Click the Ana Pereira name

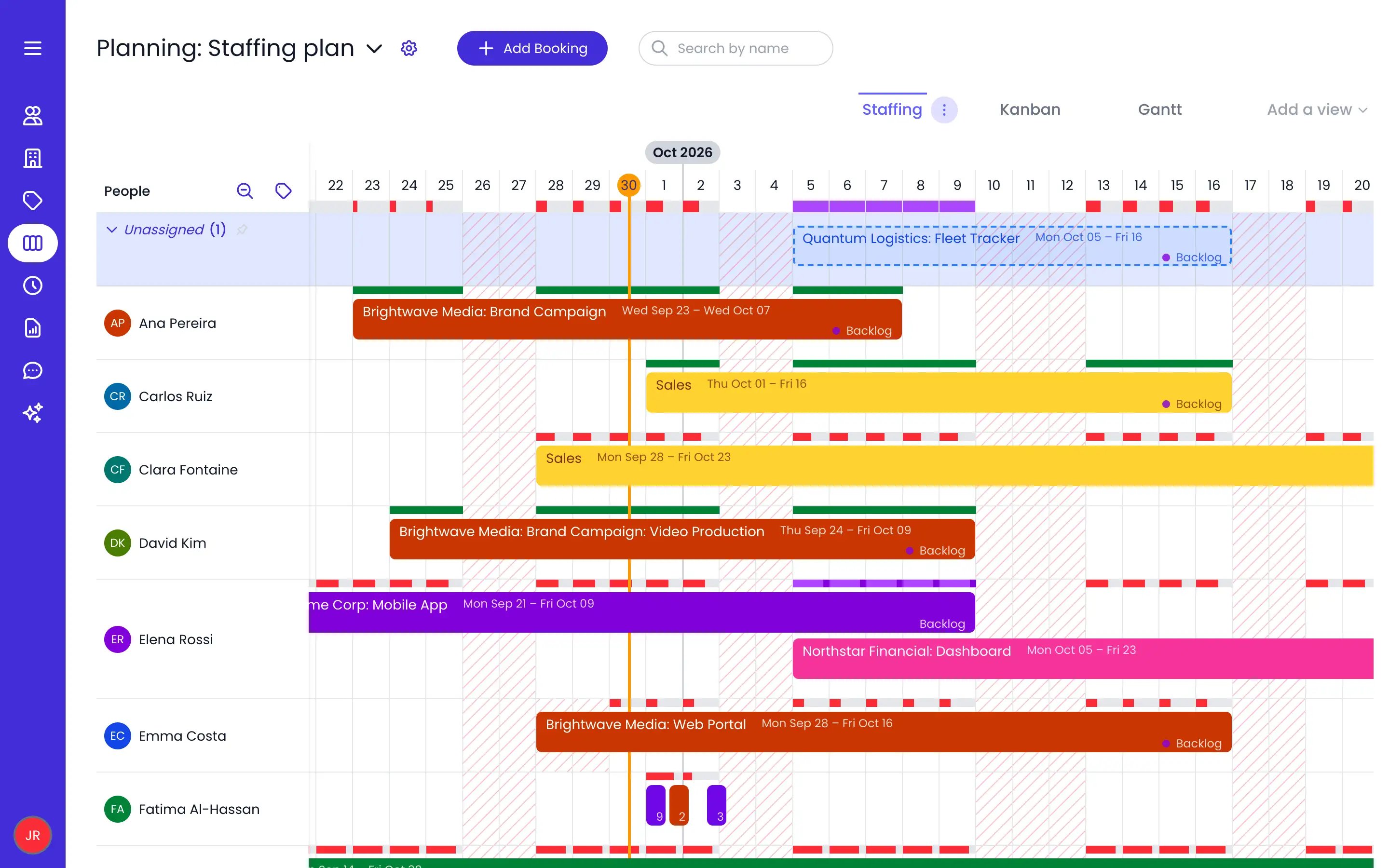[177, 323]
